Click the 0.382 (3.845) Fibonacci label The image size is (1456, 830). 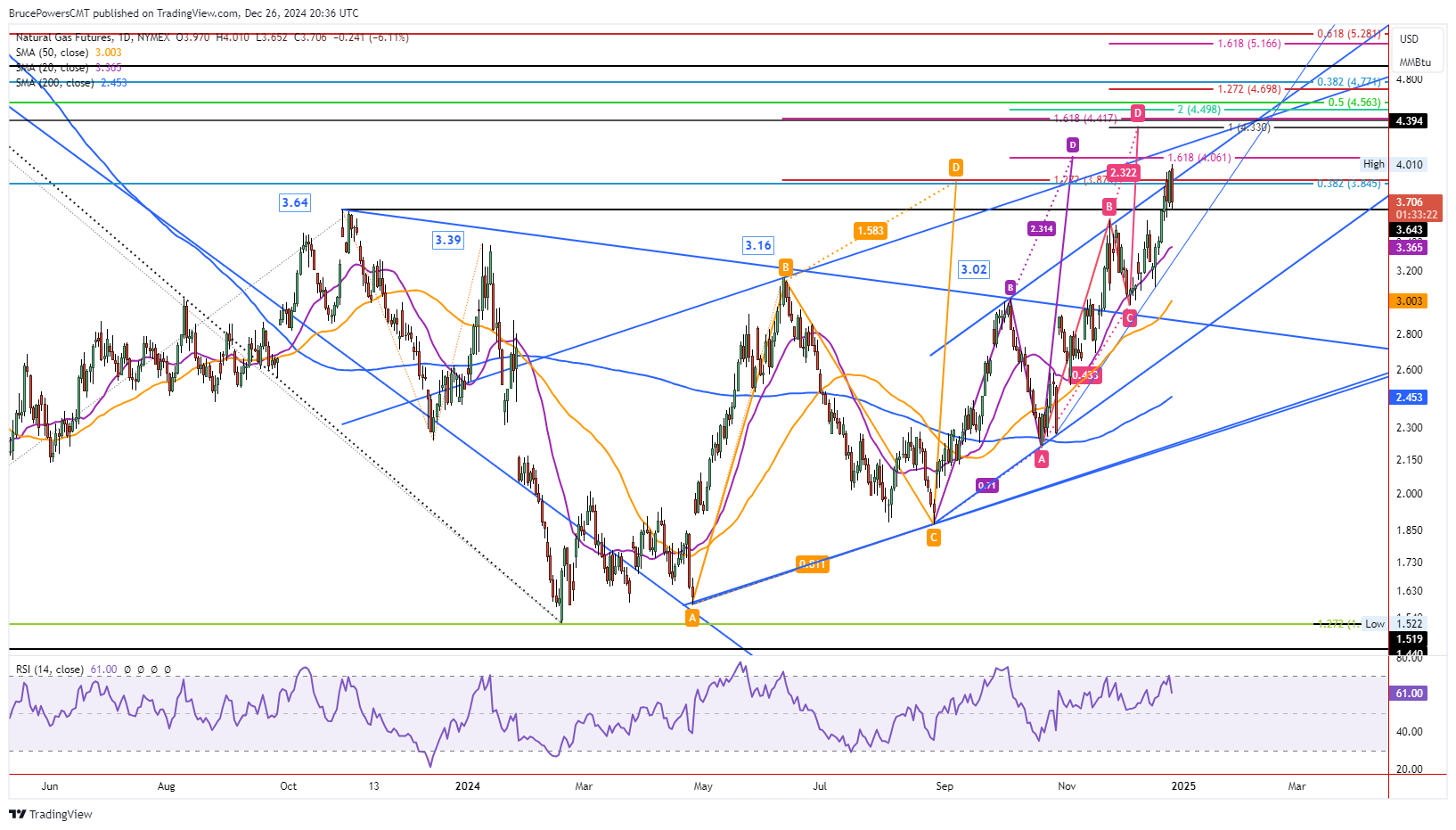1349,184
